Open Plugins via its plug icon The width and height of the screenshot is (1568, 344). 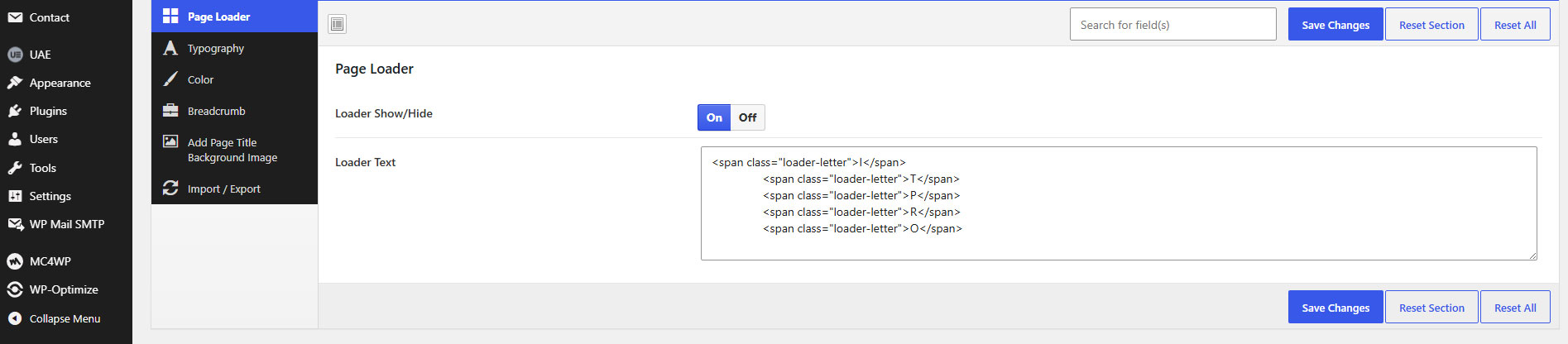point(15,111)
